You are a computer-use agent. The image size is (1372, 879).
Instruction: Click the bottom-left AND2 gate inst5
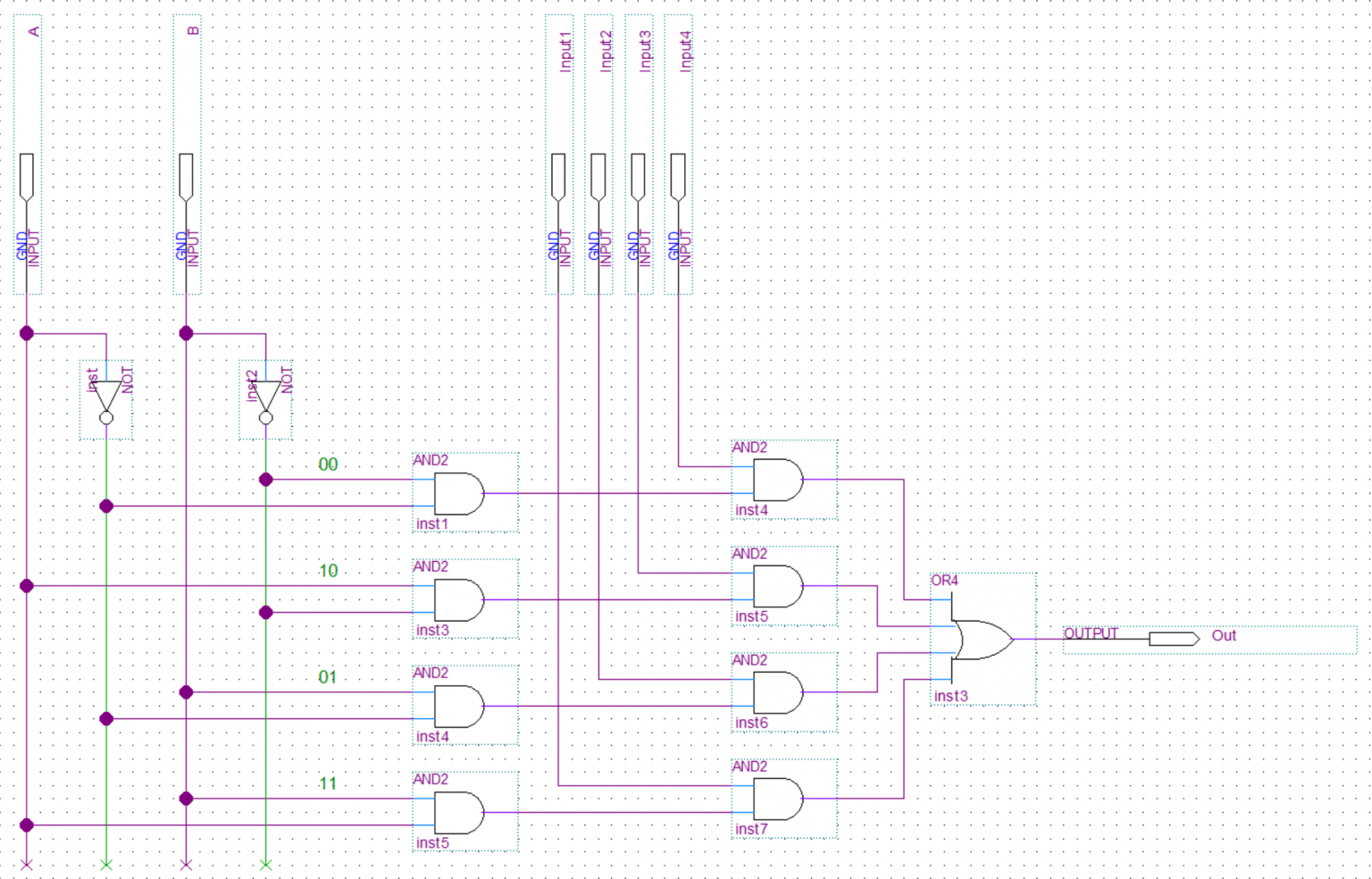point(456,809)
